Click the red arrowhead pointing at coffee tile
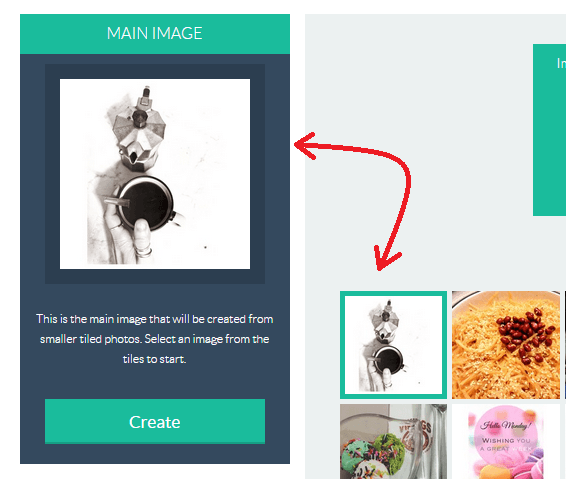Image resolution: width=566 pixels, height=479 pixels. [386, 258]
